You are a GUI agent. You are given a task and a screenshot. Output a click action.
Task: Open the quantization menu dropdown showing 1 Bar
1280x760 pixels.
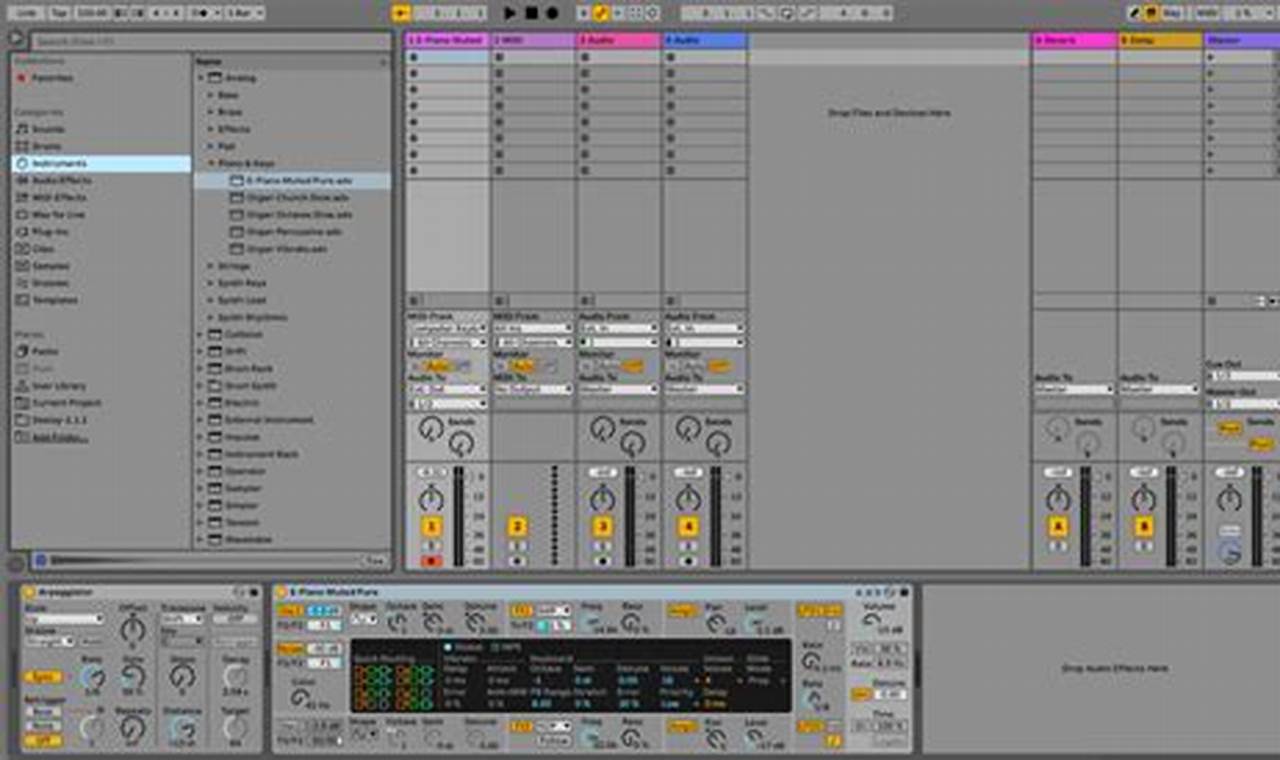point(244,13)
